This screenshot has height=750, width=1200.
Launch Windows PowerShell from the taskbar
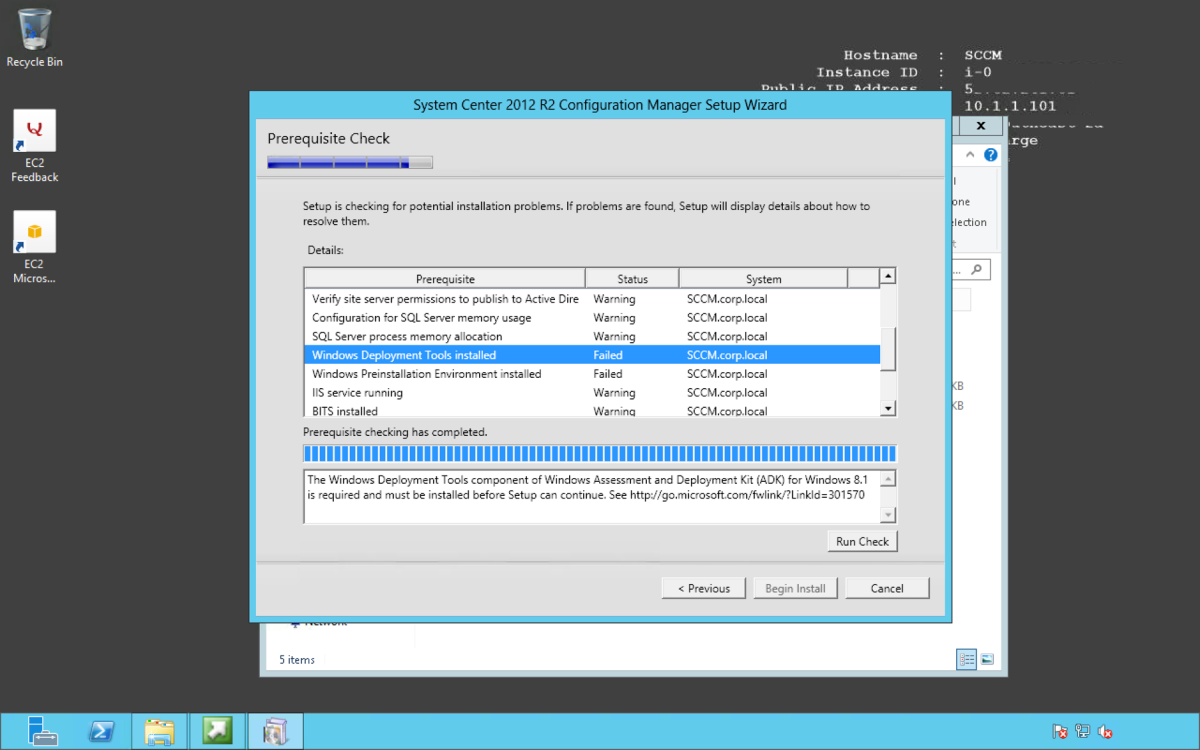click(101, 731)
